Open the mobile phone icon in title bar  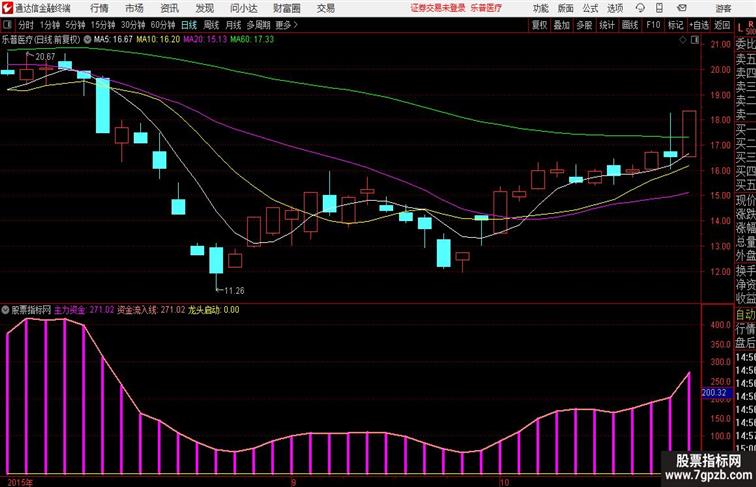tap(659, 8)
